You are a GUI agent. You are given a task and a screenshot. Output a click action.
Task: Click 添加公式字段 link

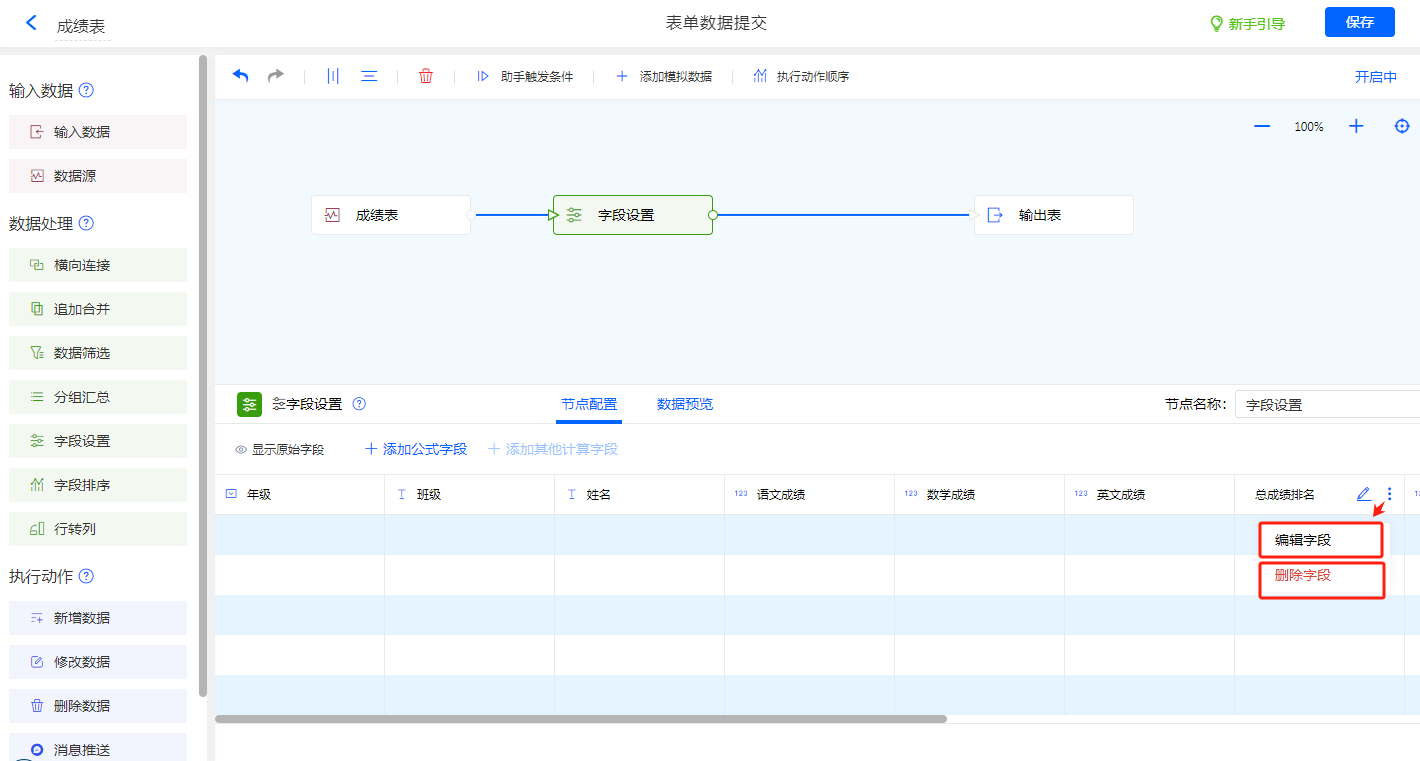(416, 450)
